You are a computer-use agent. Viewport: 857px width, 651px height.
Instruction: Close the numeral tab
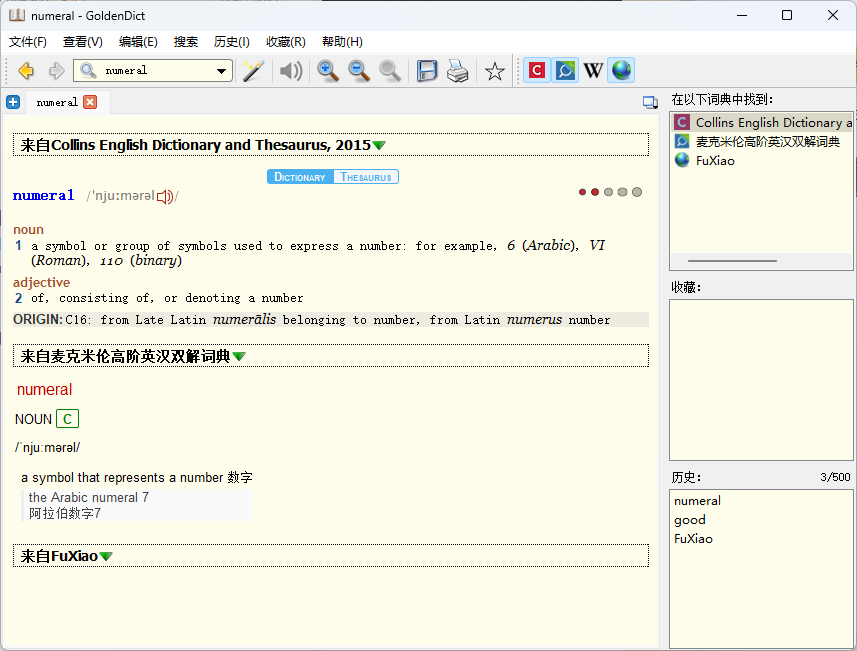(90, 102)
